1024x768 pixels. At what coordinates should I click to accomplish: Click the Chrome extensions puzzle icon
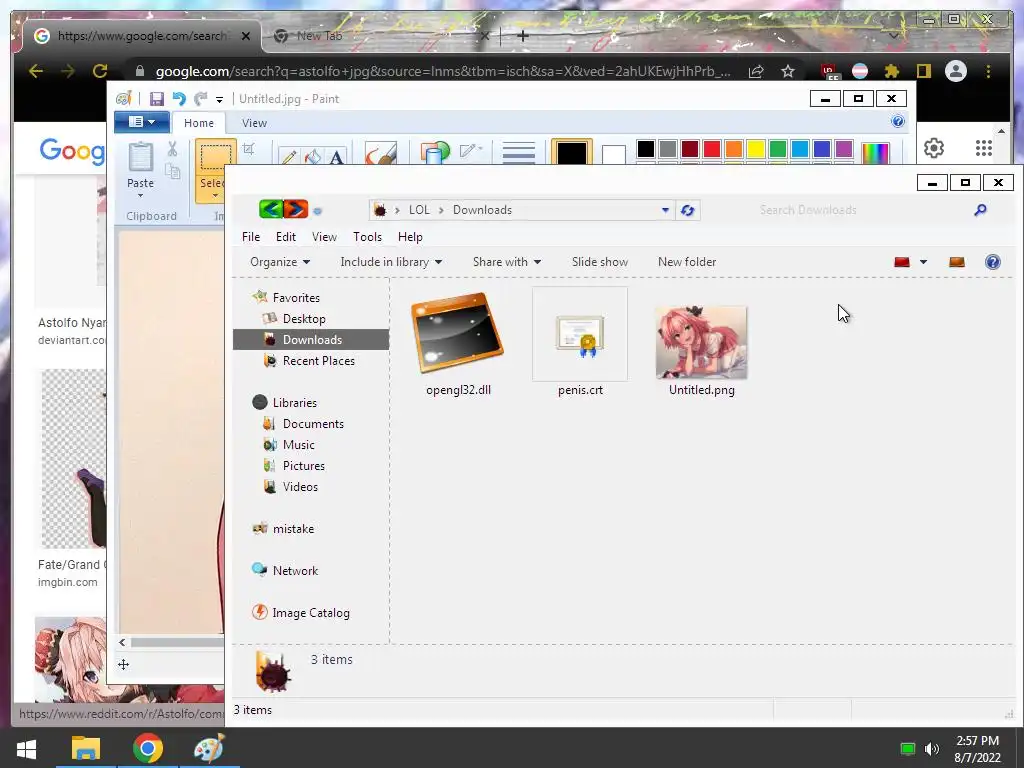coord(891,71)
